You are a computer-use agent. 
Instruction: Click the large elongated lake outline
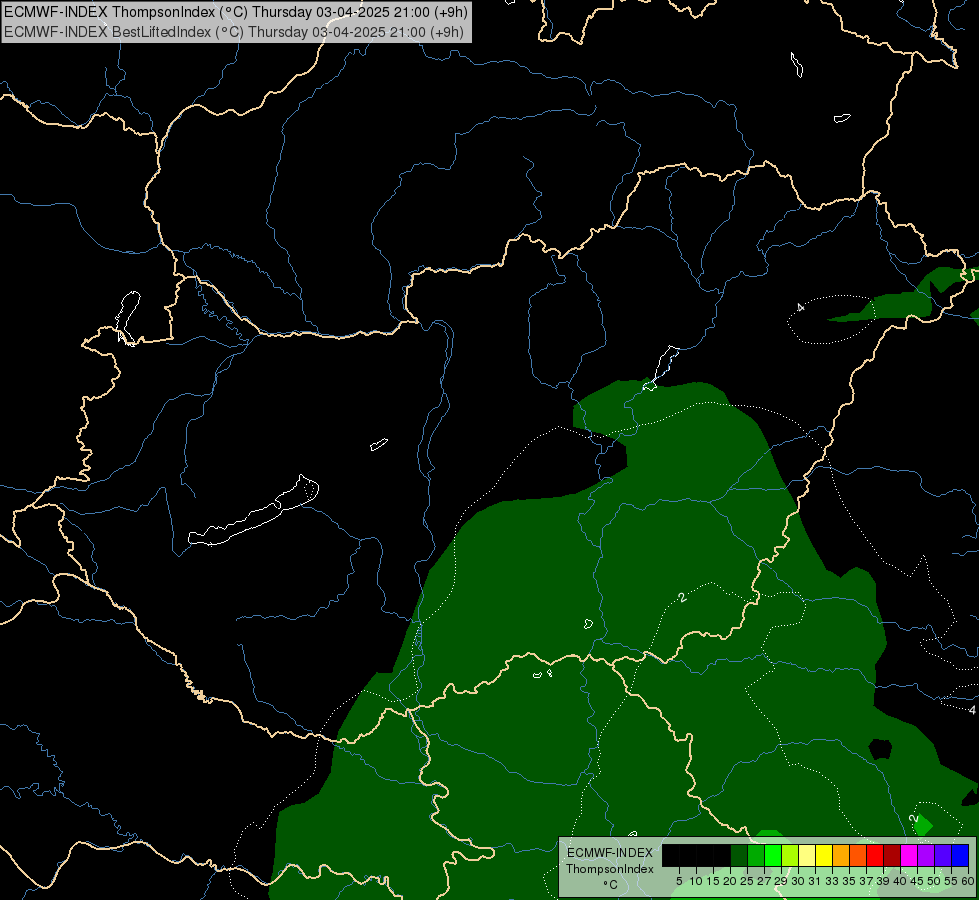(x=253, y=510)
